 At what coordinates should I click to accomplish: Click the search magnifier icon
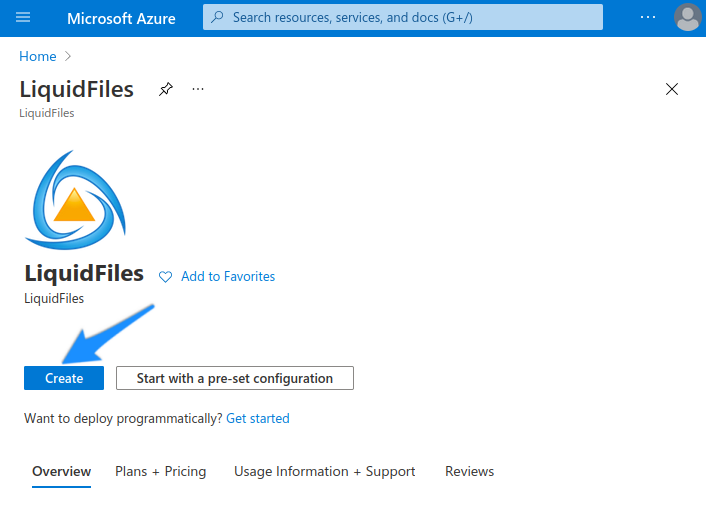coord(217,17)
